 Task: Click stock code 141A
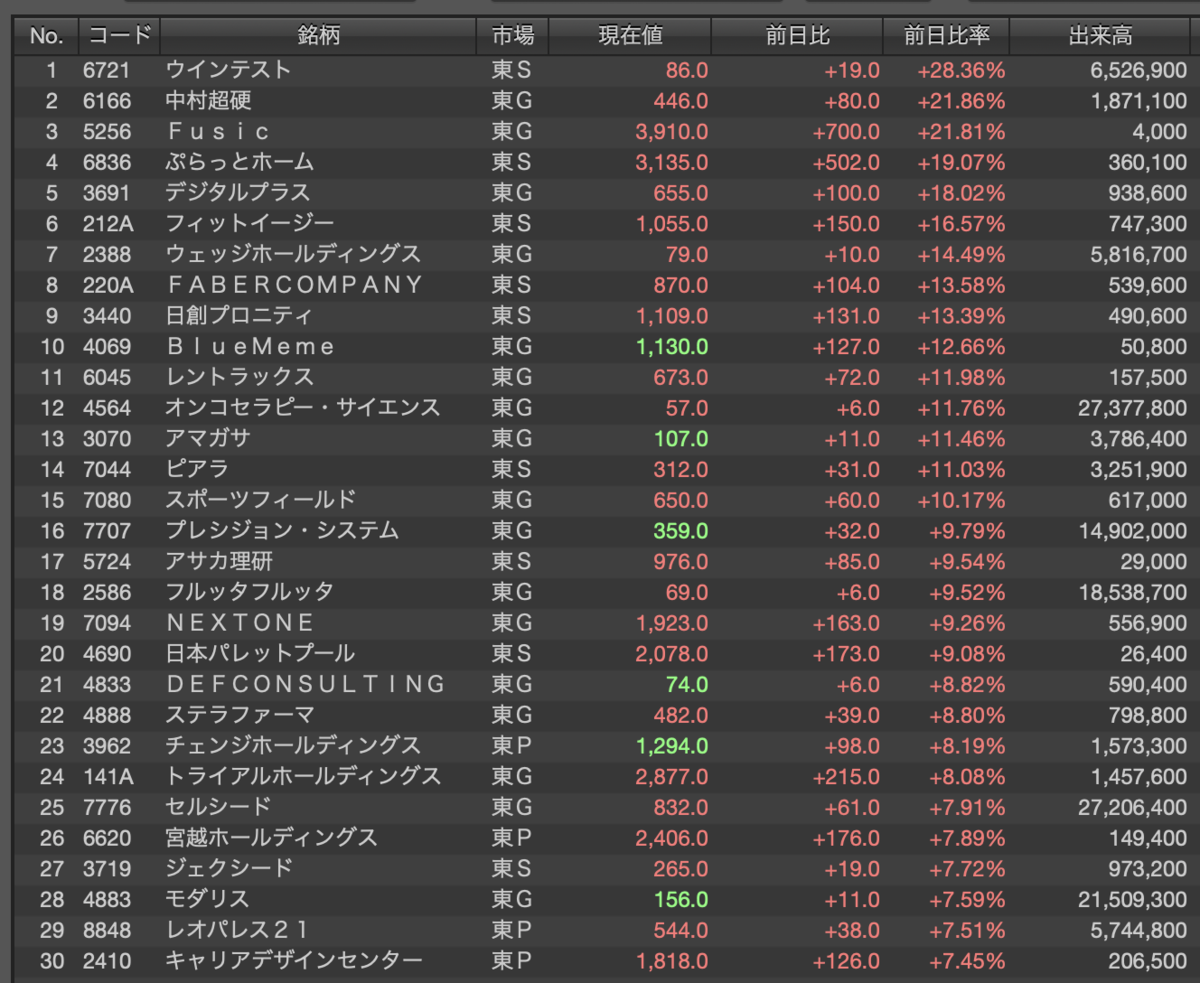pyautogui.click(x=108, y=777)
